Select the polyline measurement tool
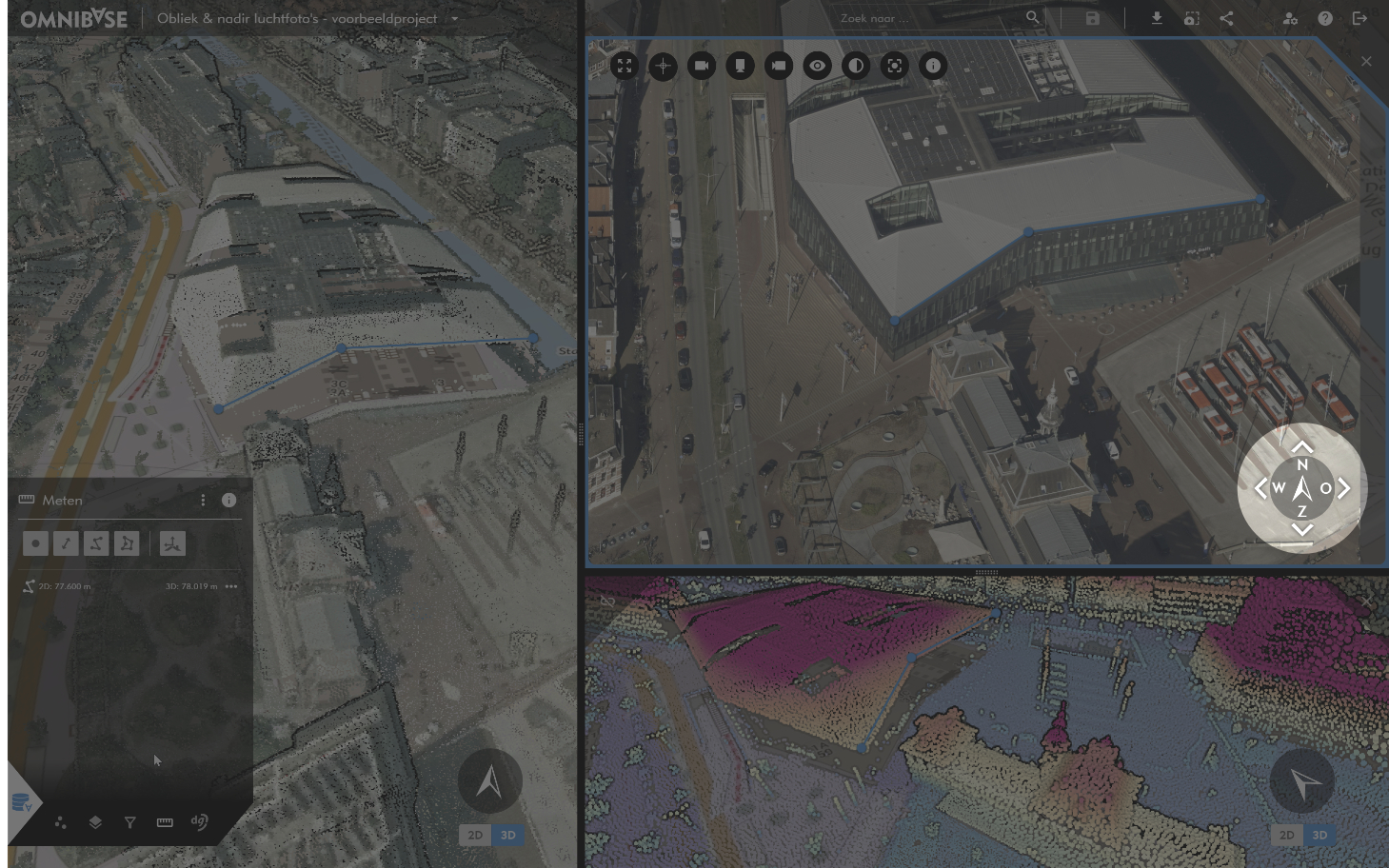 (x=96, y=543)
